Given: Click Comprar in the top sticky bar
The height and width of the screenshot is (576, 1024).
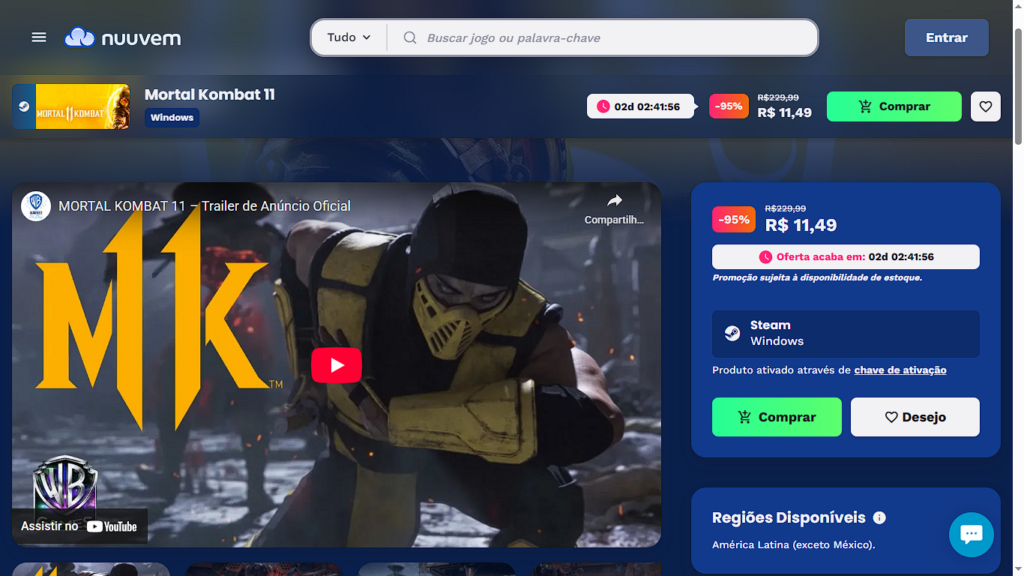Looking at the screenshot, I should tap(893, 107).
